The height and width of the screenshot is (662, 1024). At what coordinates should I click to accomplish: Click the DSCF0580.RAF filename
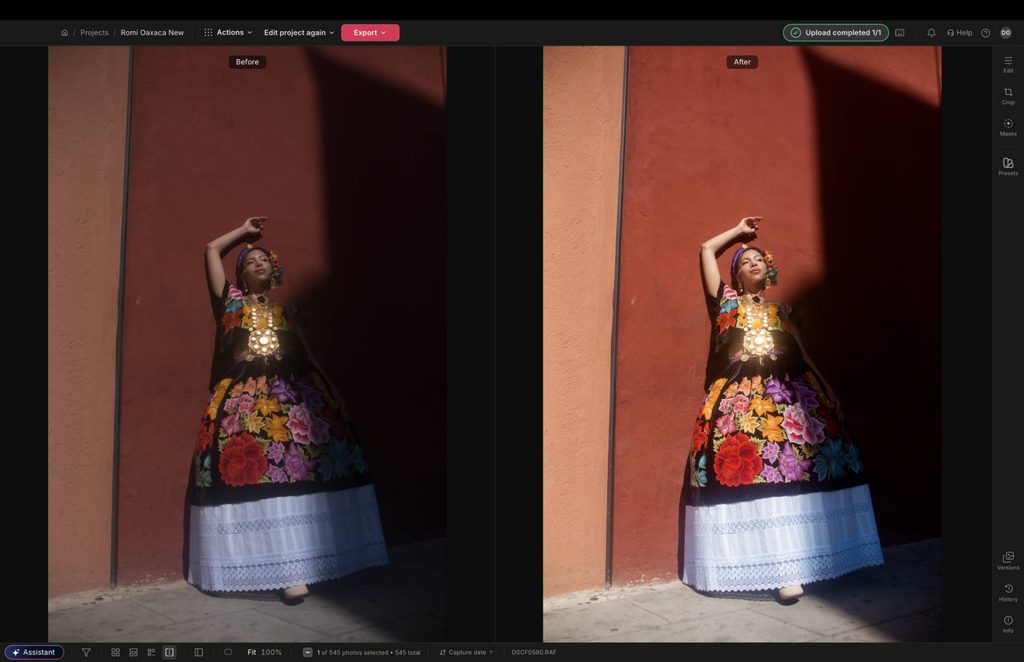click(534, 652)
